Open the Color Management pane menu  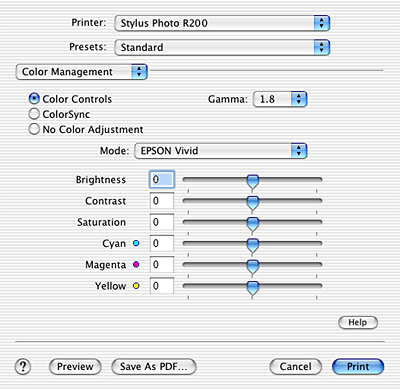[x=82, y=72]
